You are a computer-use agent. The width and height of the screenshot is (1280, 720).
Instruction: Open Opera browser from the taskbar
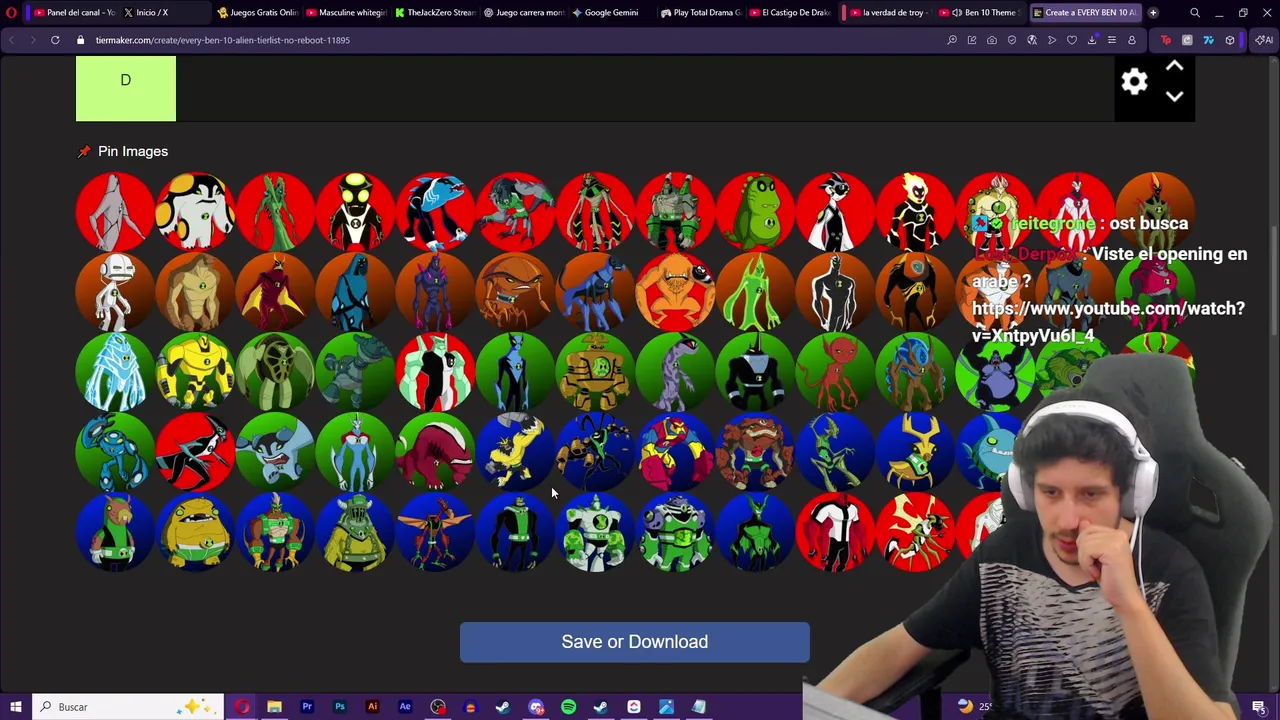coord(242,707)
